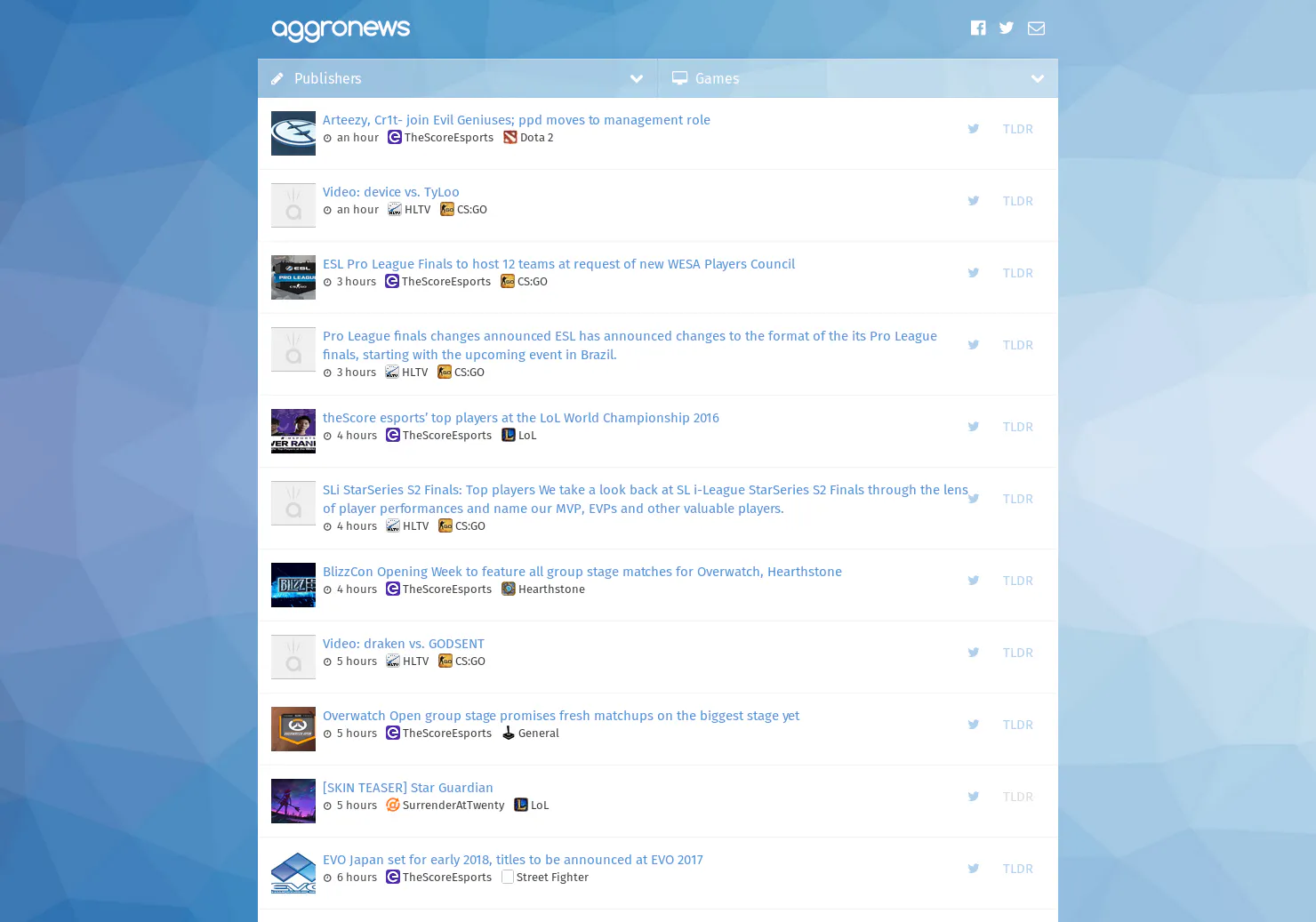Image resolution: width=1316 pixels, height=922 pixels.
Task: Open TLDR for Video: device vs. TyLoo
Action: pos(1017,201)
